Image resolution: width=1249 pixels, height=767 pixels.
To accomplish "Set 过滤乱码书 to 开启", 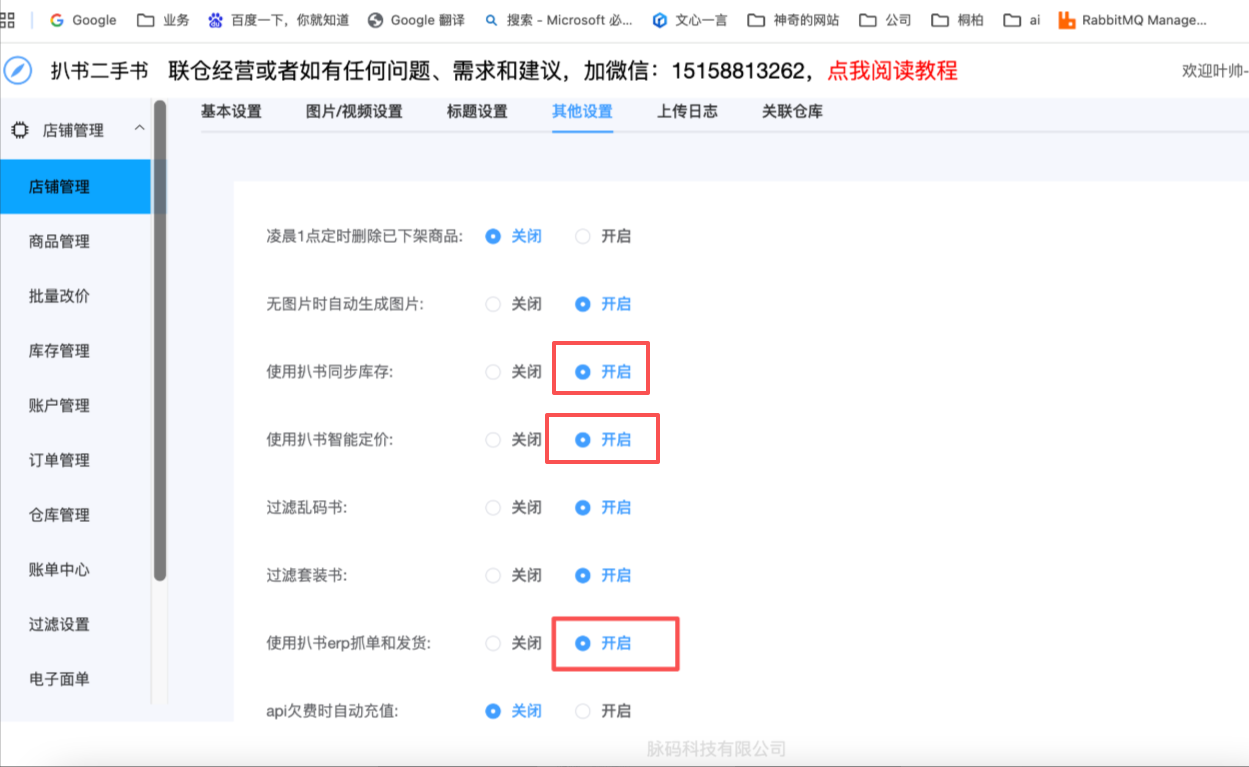I will coord(603,508).
